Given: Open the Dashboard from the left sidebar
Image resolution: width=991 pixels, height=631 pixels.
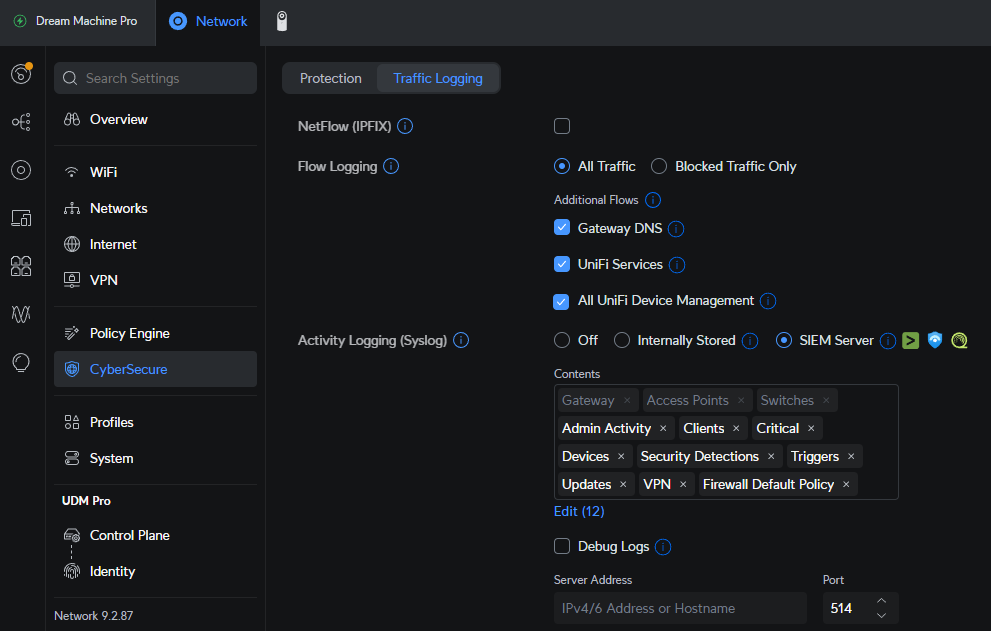Looking at the screenshot, I should (20, 75).
